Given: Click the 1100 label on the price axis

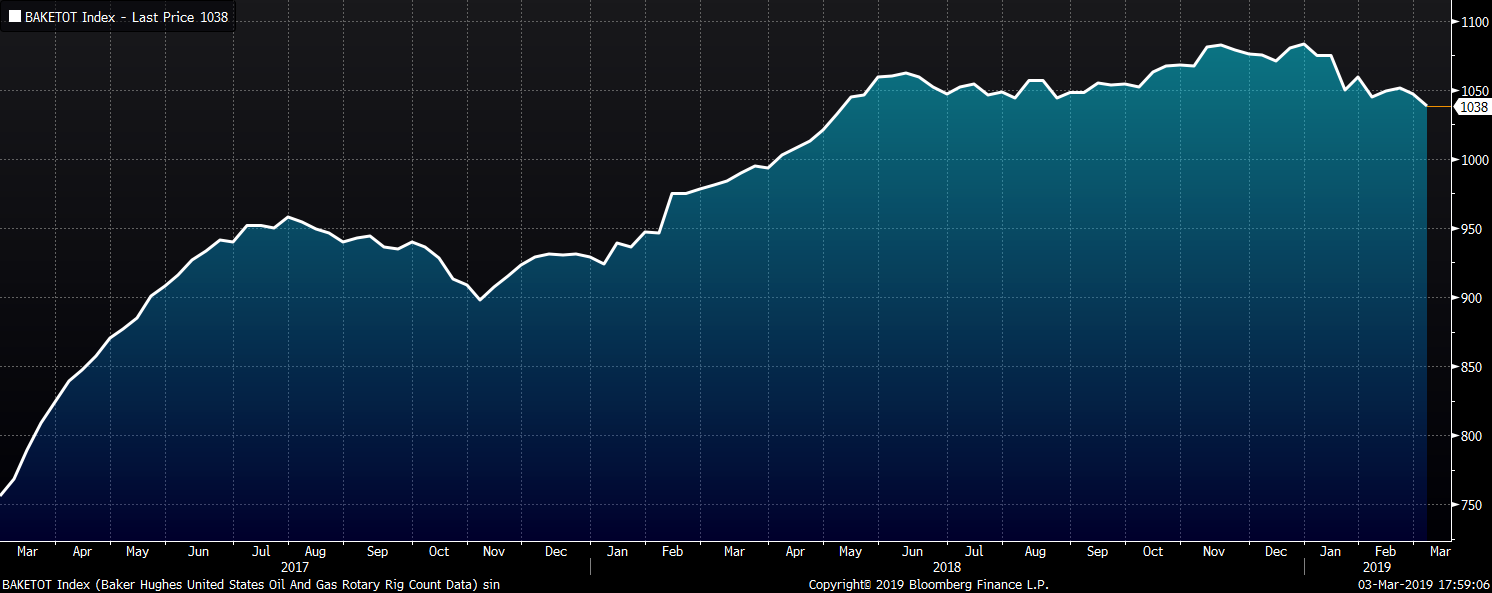Looking at the screenshot, I should tap(1474, 22).
